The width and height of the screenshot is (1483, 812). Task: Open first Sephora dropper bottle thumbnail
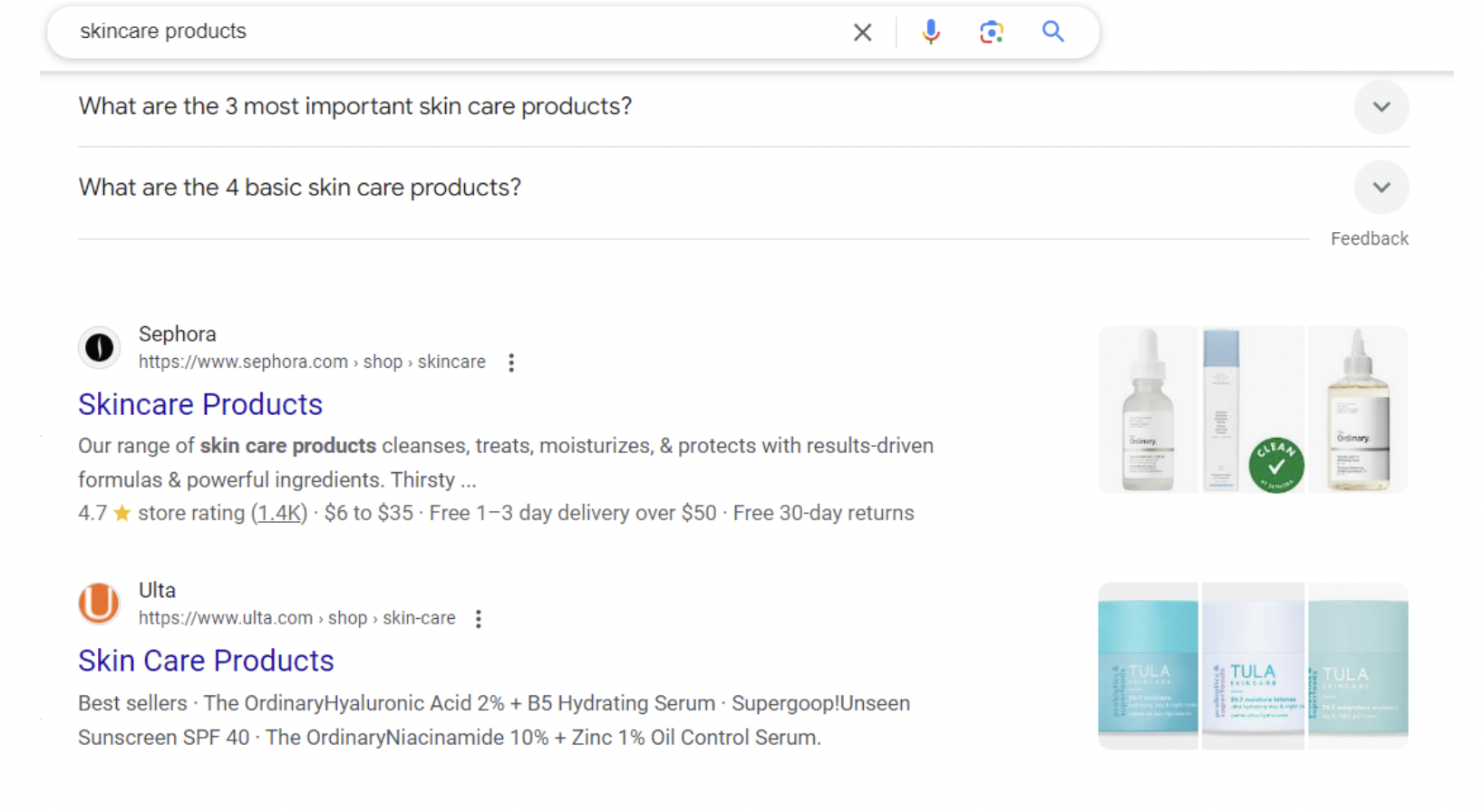(1148, 410)
